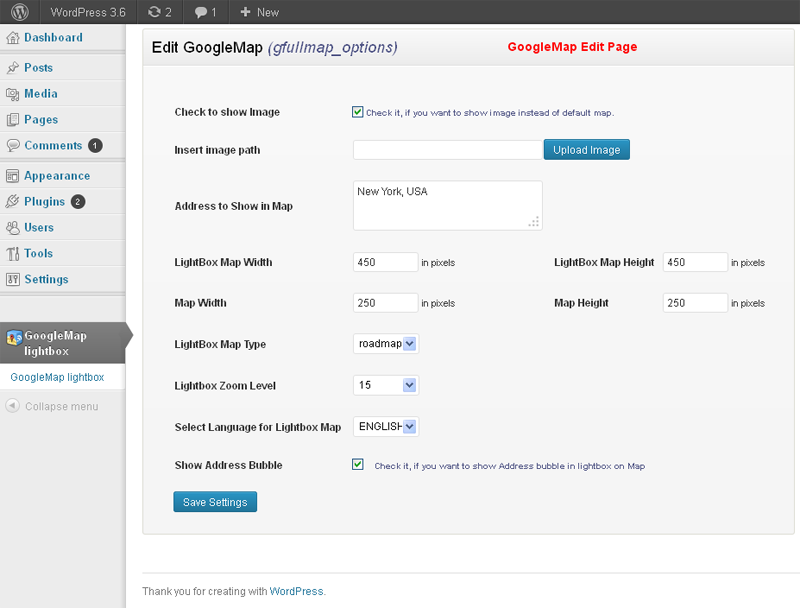Click the Settings sliders icon
800x608 pixels.
pos(13,280)
